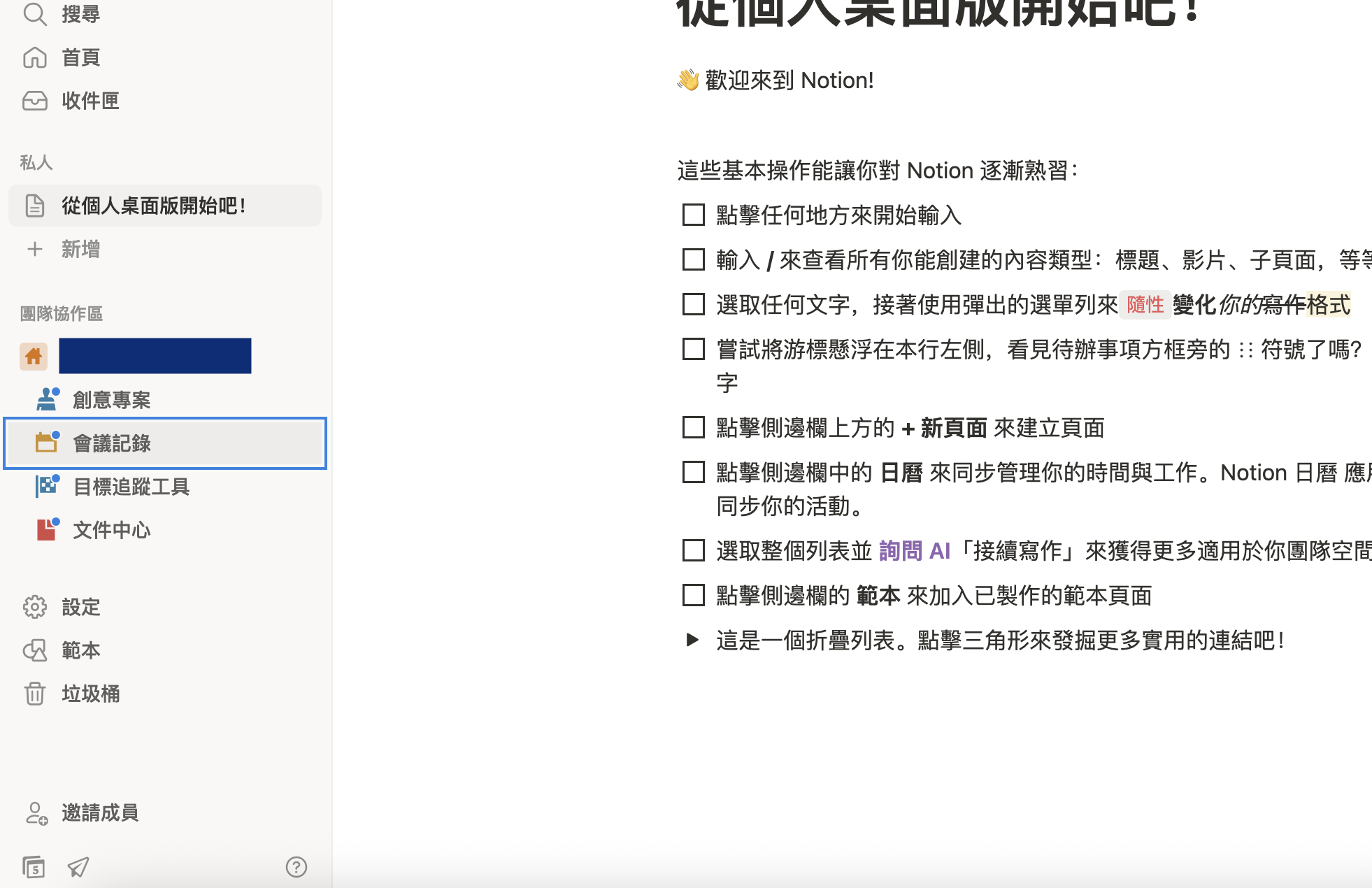Click the search magnifier icon in sidebar
This screenshot has width=1372, height=888.
click(x=34, y=14)
